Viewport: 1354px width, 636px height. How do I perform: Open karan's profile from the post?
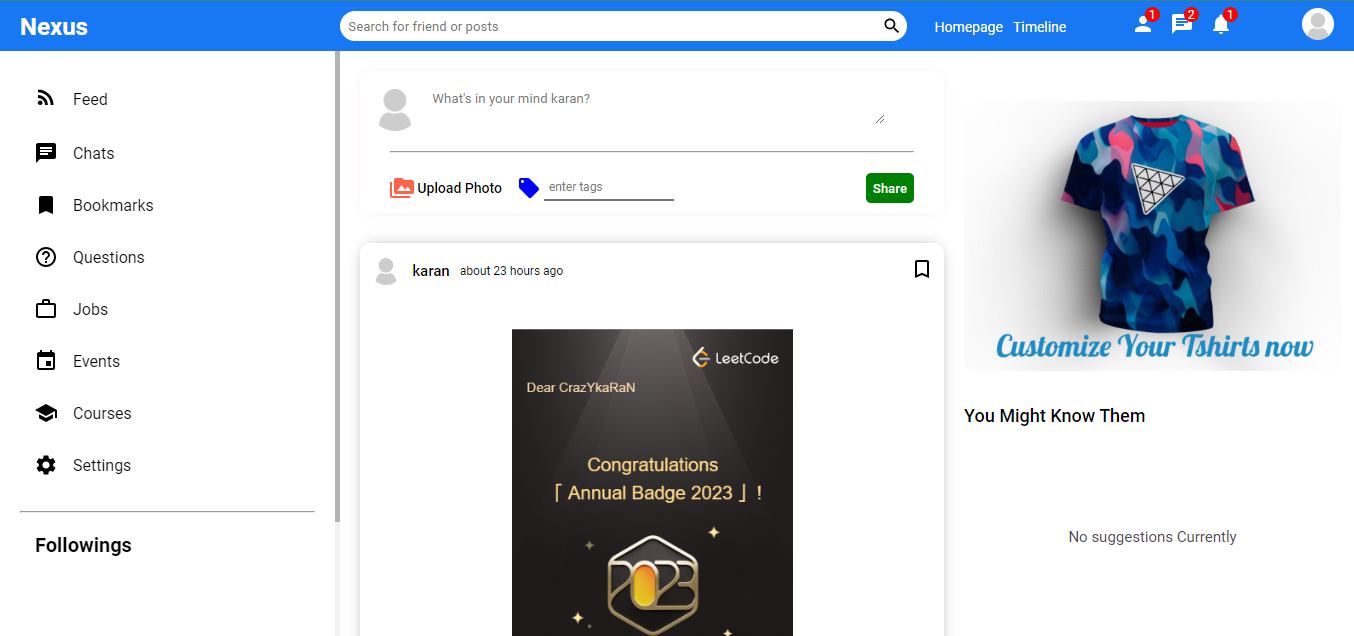point(430,270)
